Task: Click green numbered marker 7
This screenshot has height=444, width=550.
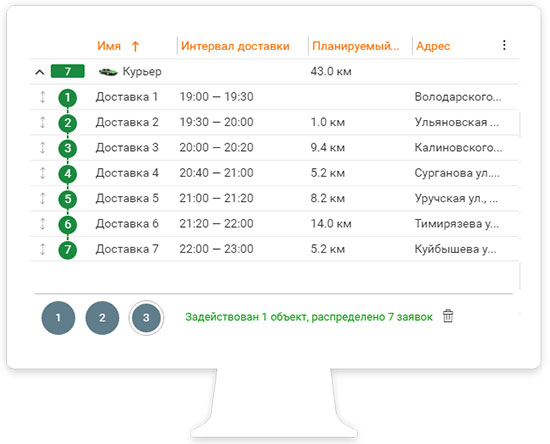Action: [x=68, y=250]
